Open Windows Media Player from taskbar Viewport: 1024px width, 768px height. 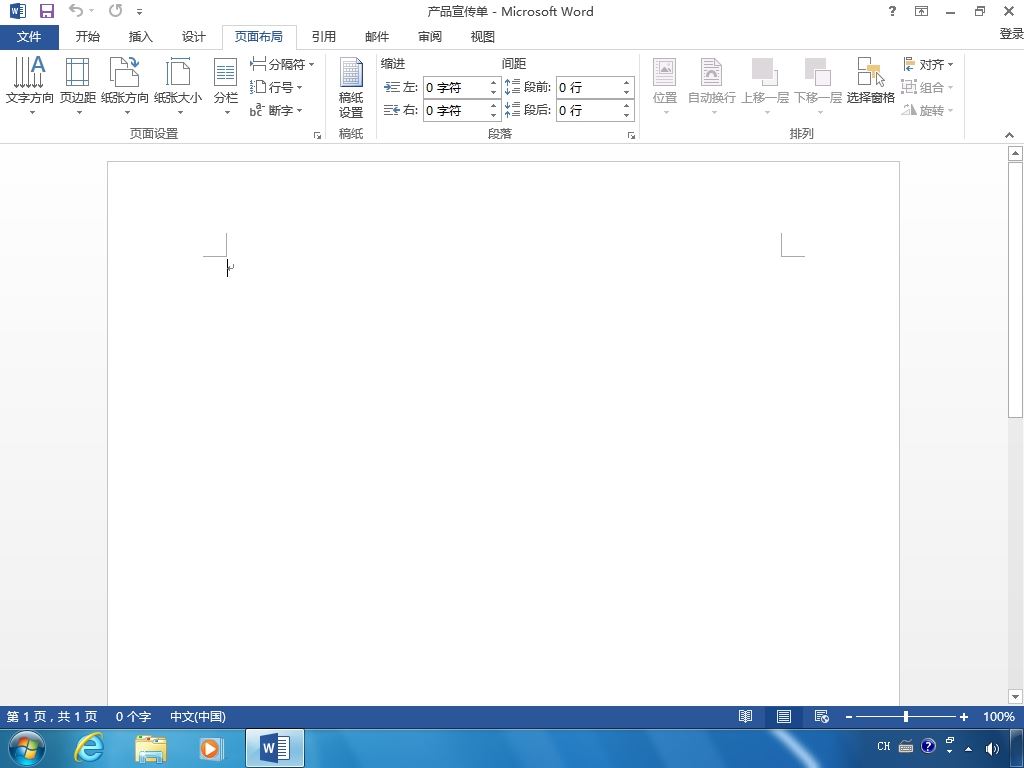211,748
